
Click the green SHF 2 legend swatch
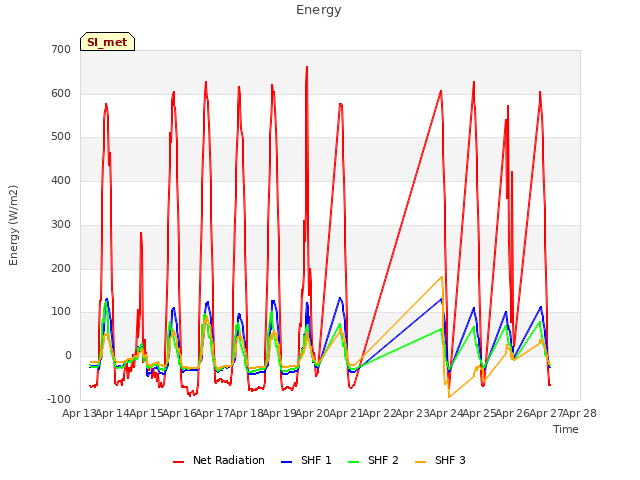point(353,462)
